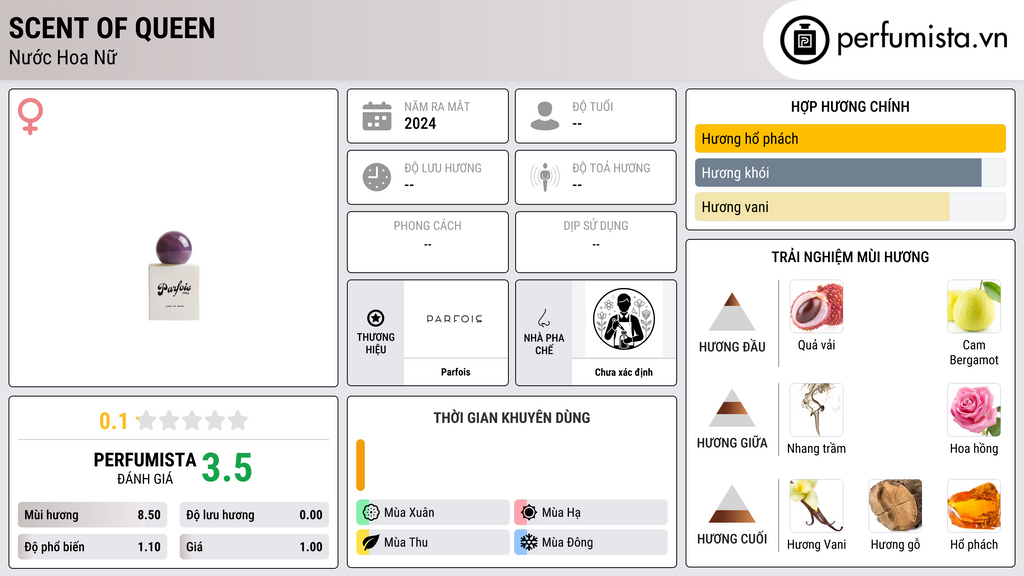1024x576 pixels.
Task: Click the HỢP HƯƠNG CHÍNH heading
Action: 850,106
